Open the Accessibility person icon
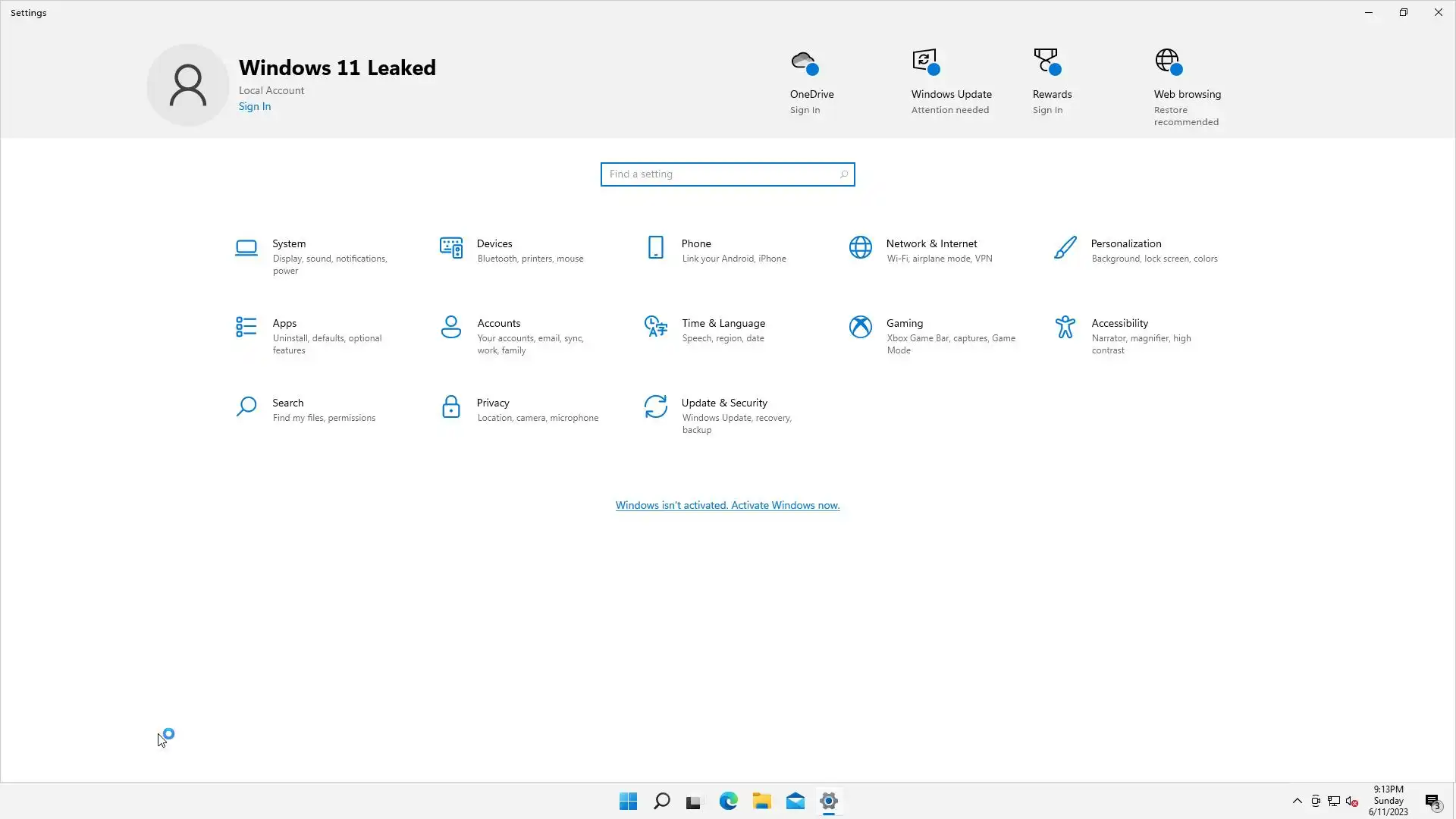 click(1065, 328)
